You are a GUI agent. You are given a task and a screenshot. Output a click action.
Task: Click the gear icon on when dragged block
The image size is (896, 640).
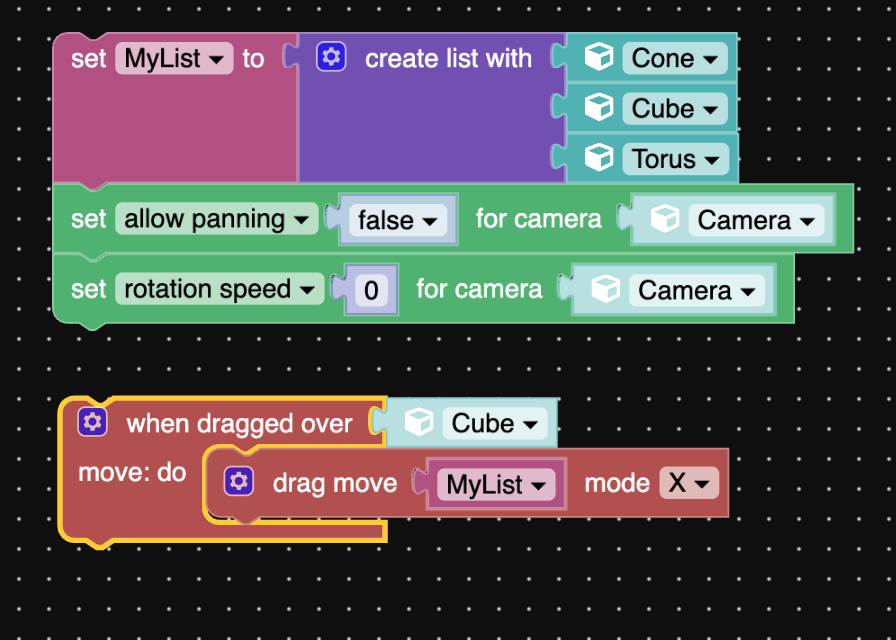click(x=93, y=423)
